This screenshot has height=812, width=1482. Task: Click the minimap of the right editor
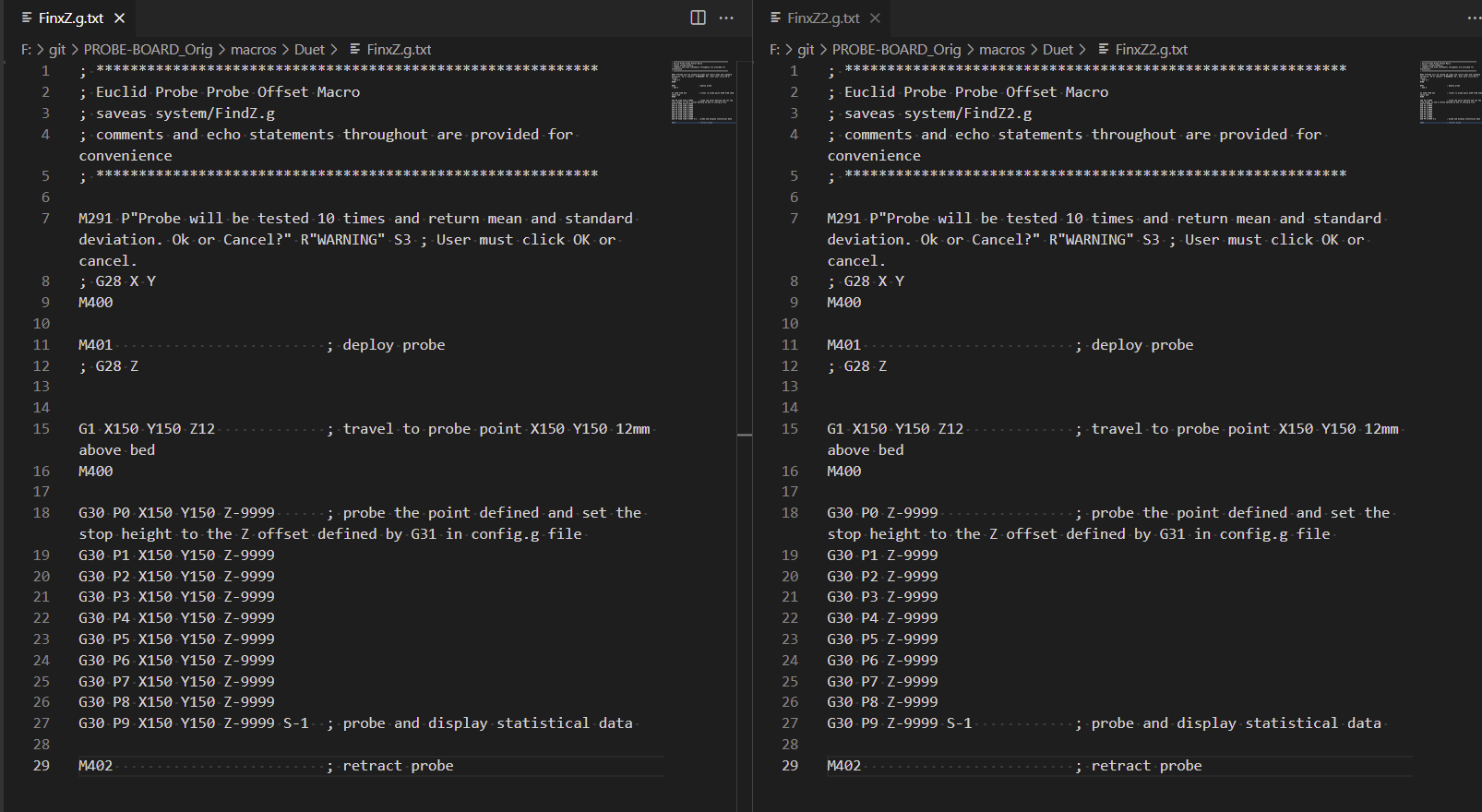[x=1451, y=91]
